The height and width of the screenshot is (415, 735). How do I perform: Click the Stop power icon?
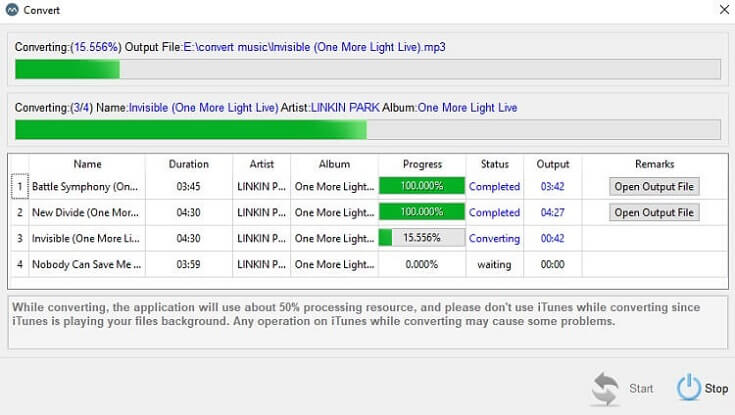click(689, 388)
